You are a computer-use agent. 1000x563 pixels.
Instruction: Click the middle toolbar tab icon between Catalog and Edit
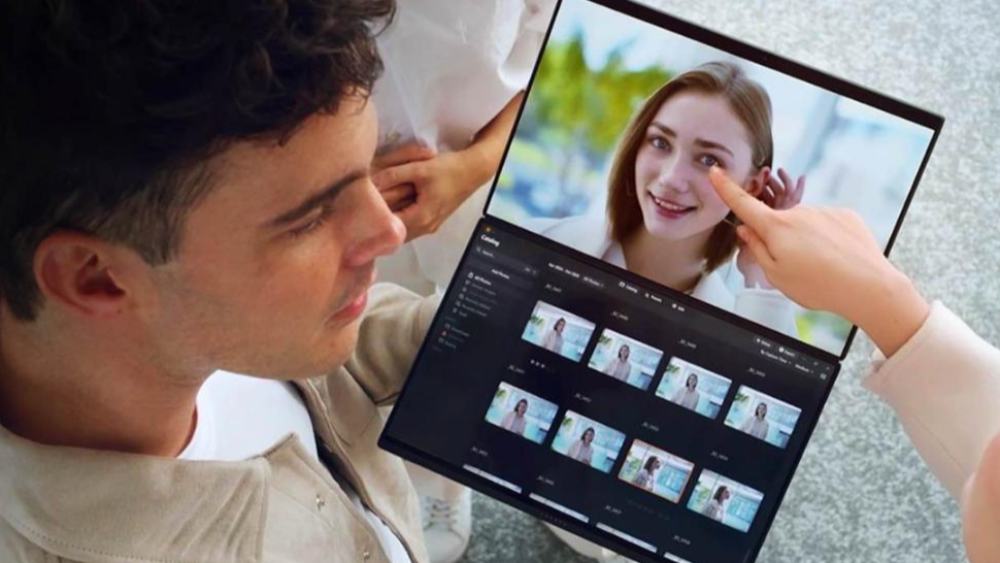(647, 295)
